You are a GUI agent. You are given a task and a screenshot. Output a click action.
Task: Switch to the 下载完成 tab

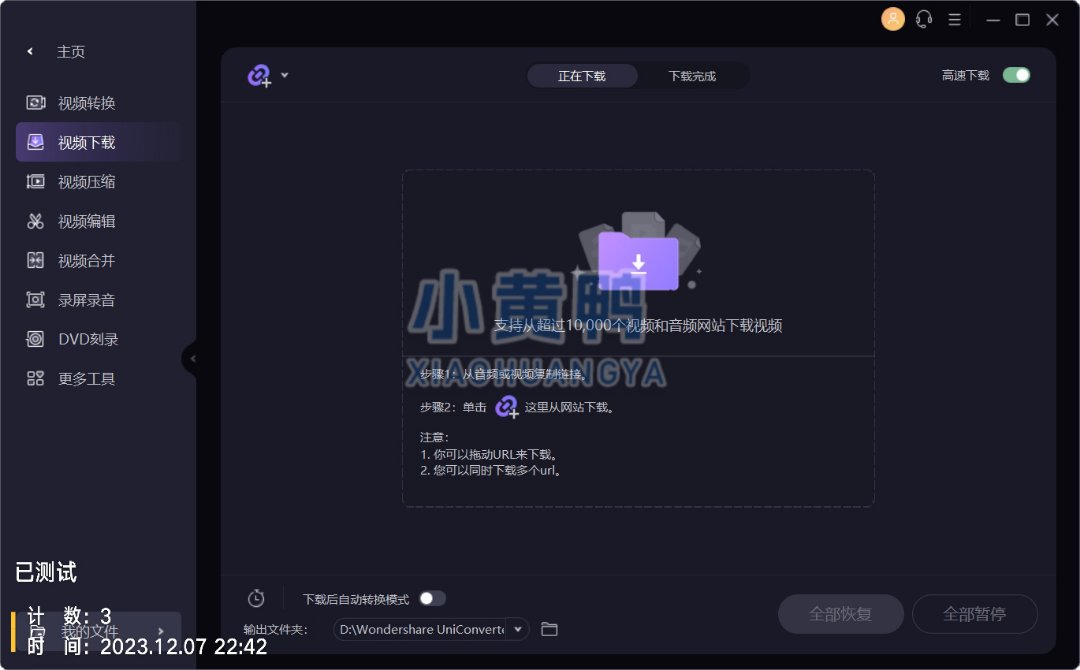coord(692,76)
